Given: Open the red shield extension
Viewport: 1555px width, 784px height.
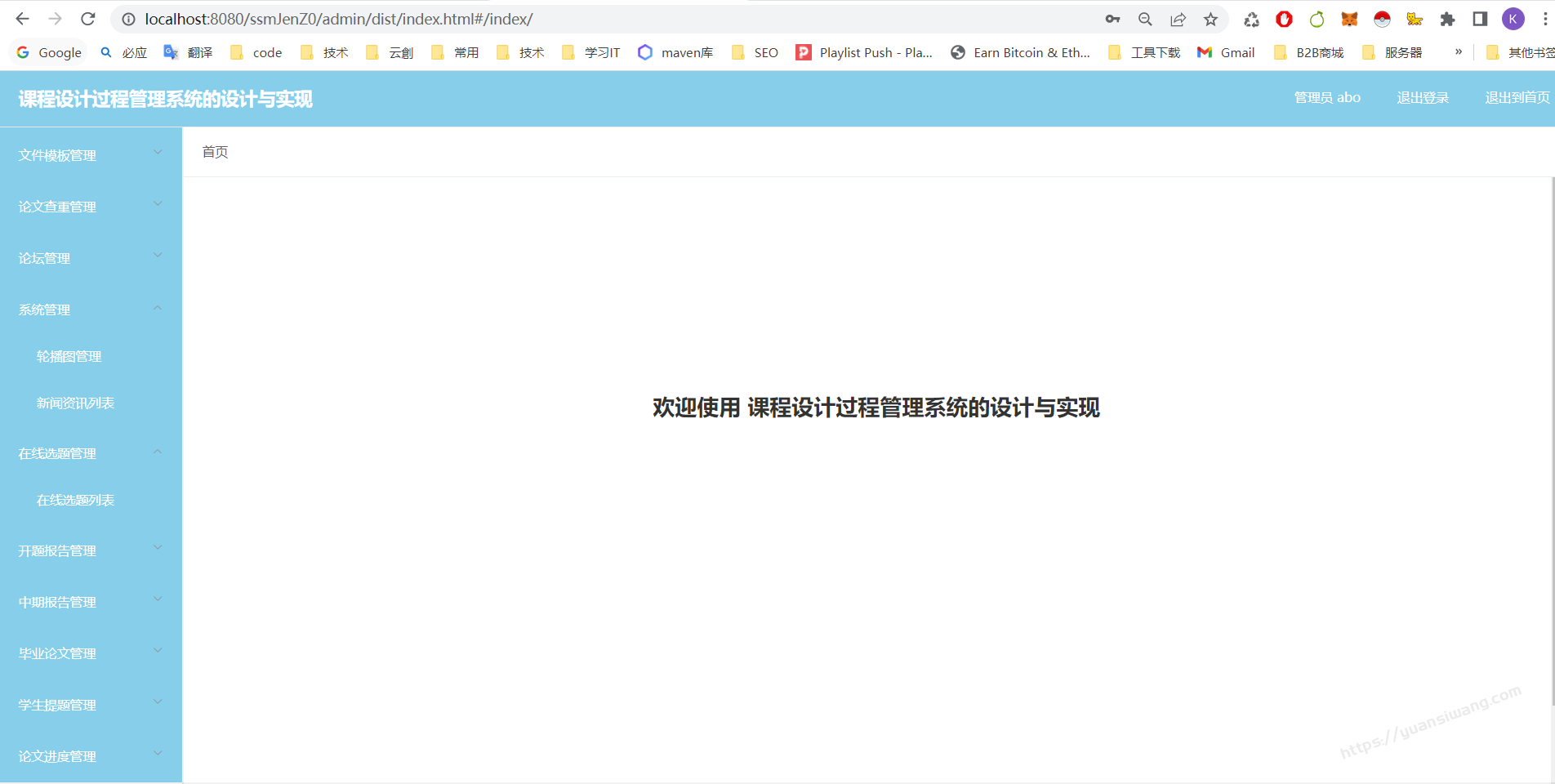Looking at the screenshot, I should 1284,19.
